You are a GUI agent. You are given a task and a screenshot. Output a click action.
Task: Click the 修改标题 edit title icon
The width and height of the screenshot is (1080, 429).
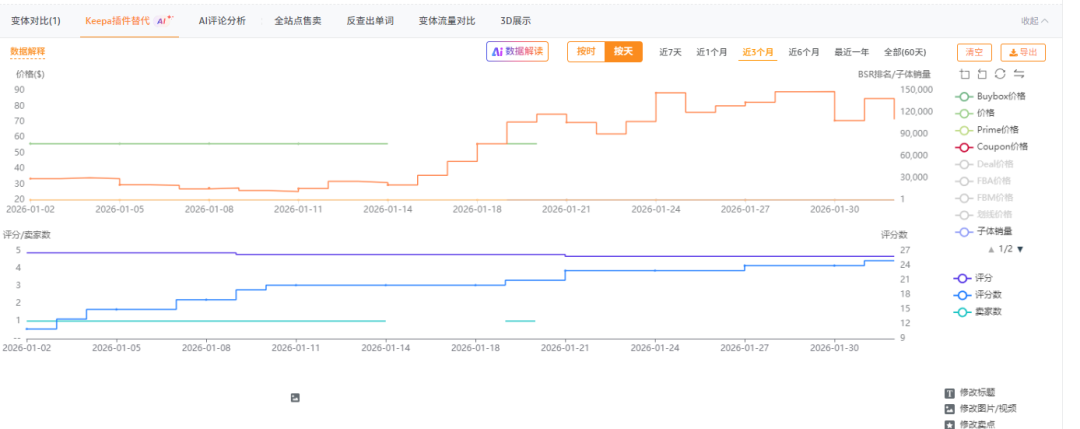pyautogui.click(x=949, y=393)
